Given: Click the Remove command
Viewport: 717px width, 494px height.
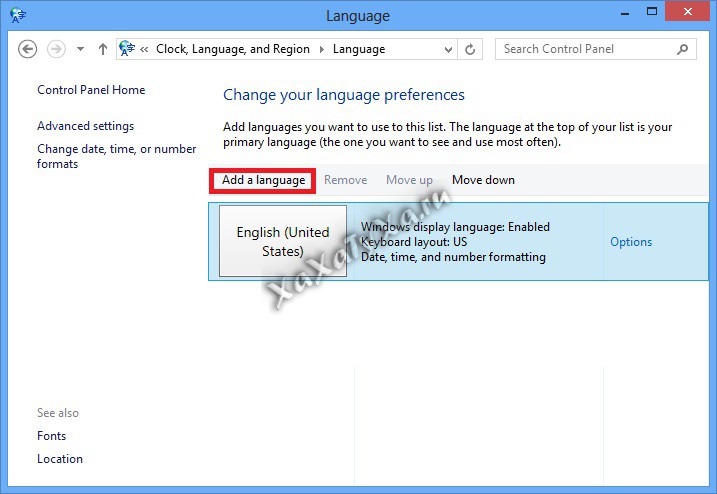Looking at the screenshot, I should [x=346, y=180].
